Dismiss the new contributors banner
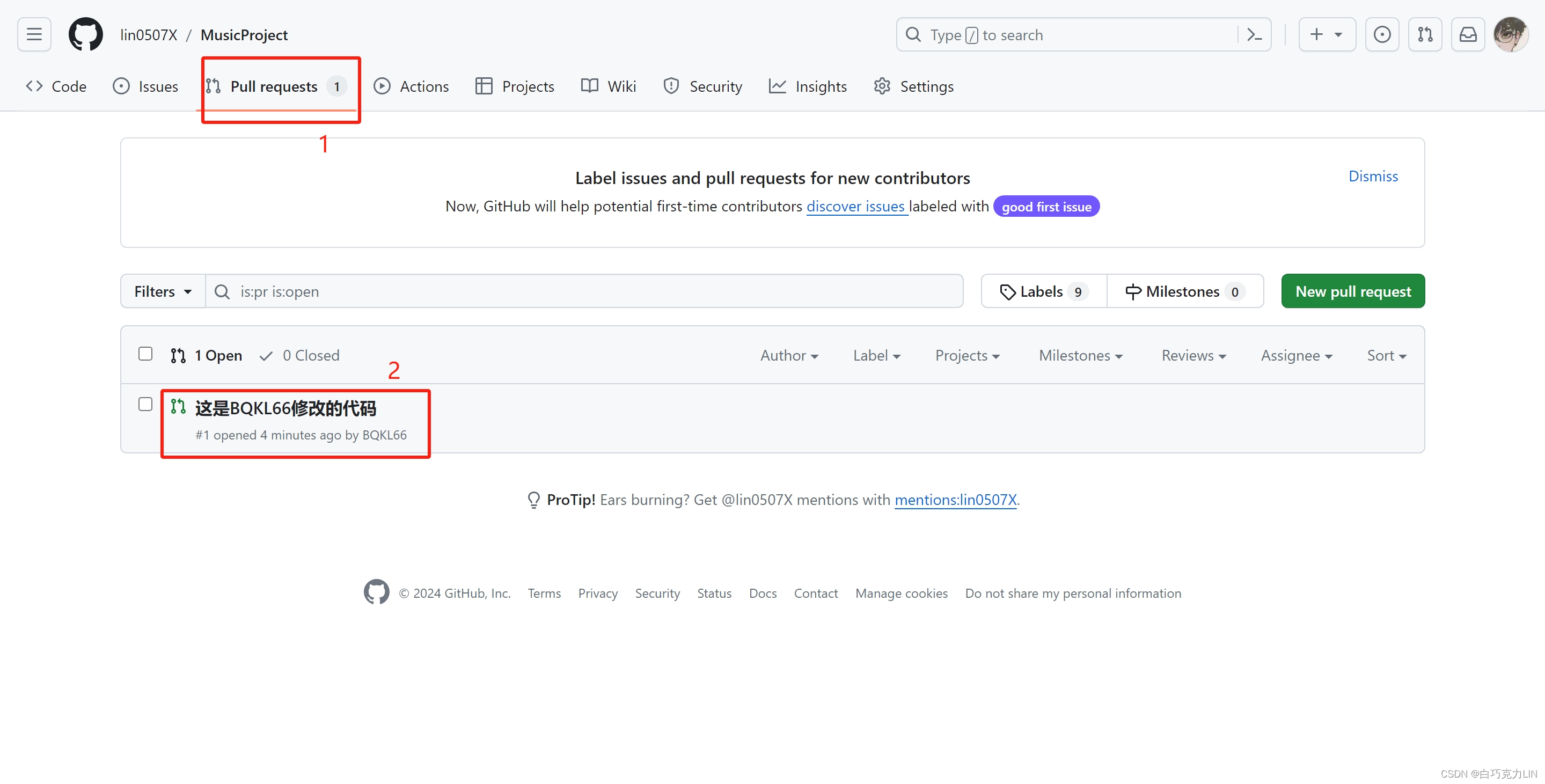The width and height of the screenshot is (1545, 784). 1373,177
